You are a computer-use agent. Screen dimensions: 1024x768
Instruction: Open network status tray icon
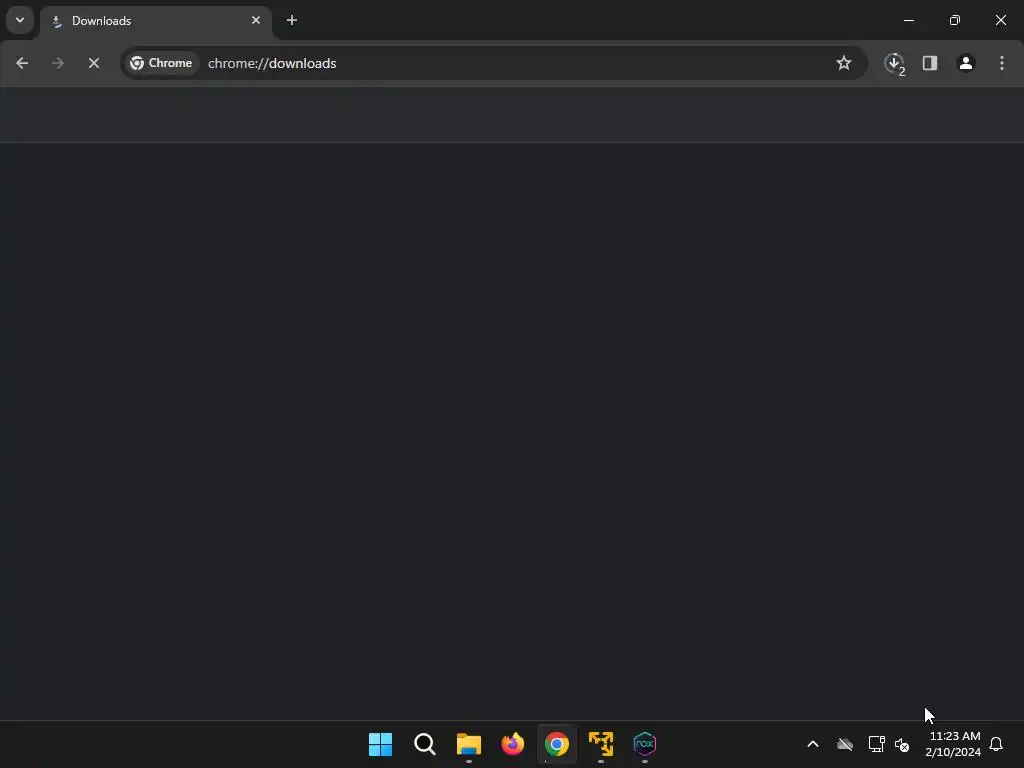point(876,744)
